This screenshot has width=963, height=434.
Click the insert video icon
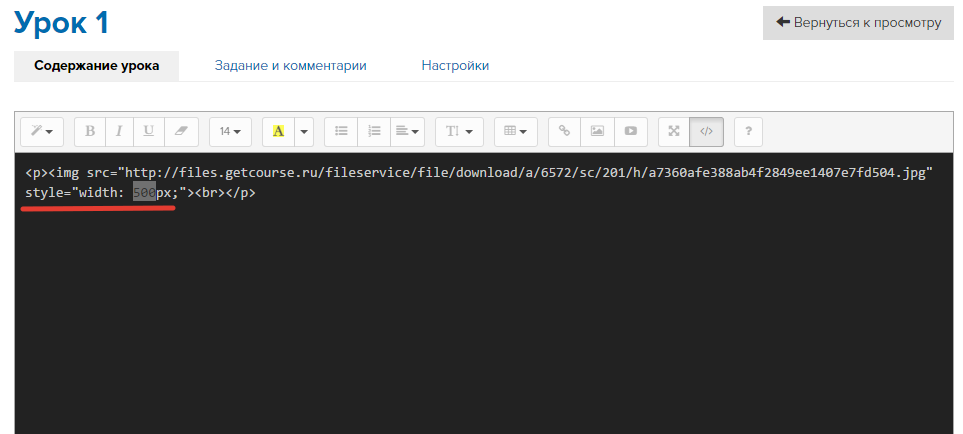(x=630, y=131)
